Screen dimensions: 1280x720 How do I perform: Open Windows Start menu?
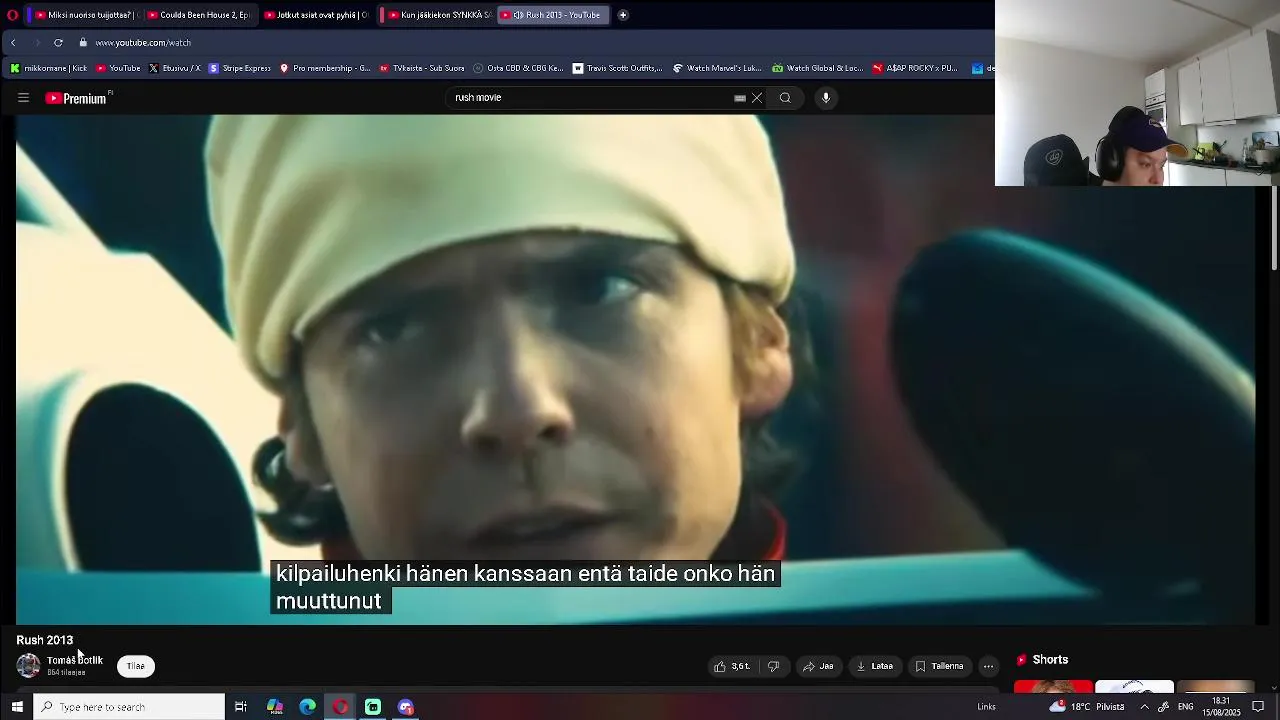(17, 707)
